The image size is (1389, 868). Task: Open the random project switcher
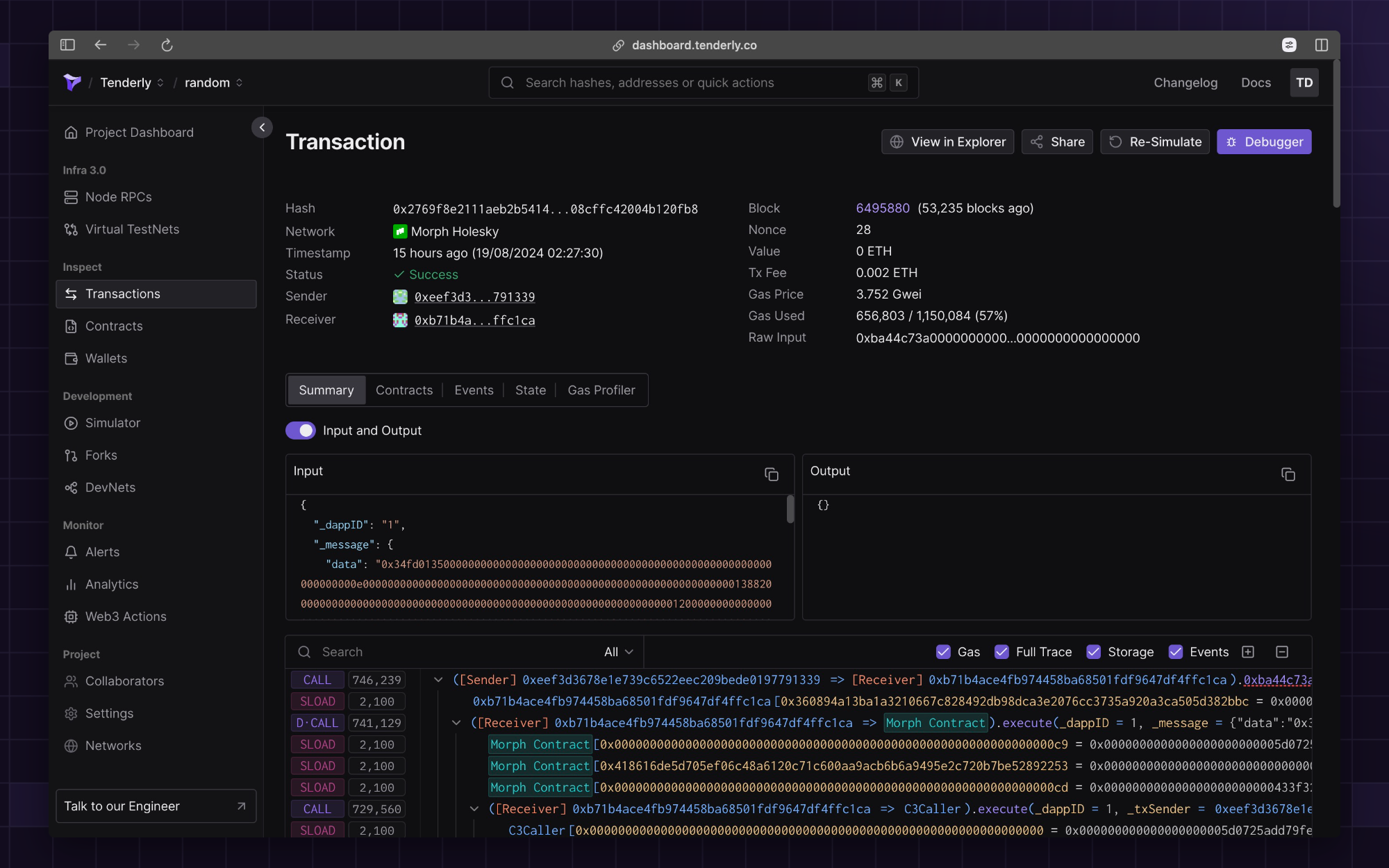[x=213, y=83]
